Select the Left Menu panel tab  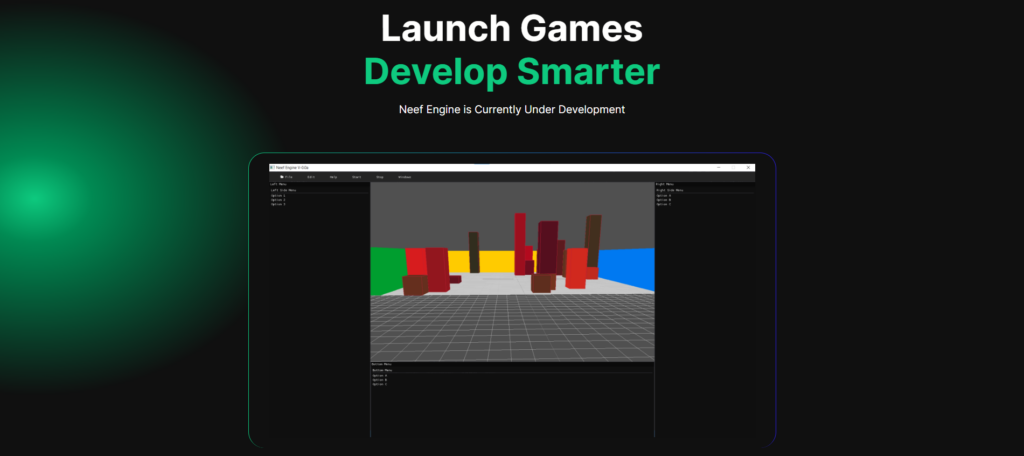278,184
